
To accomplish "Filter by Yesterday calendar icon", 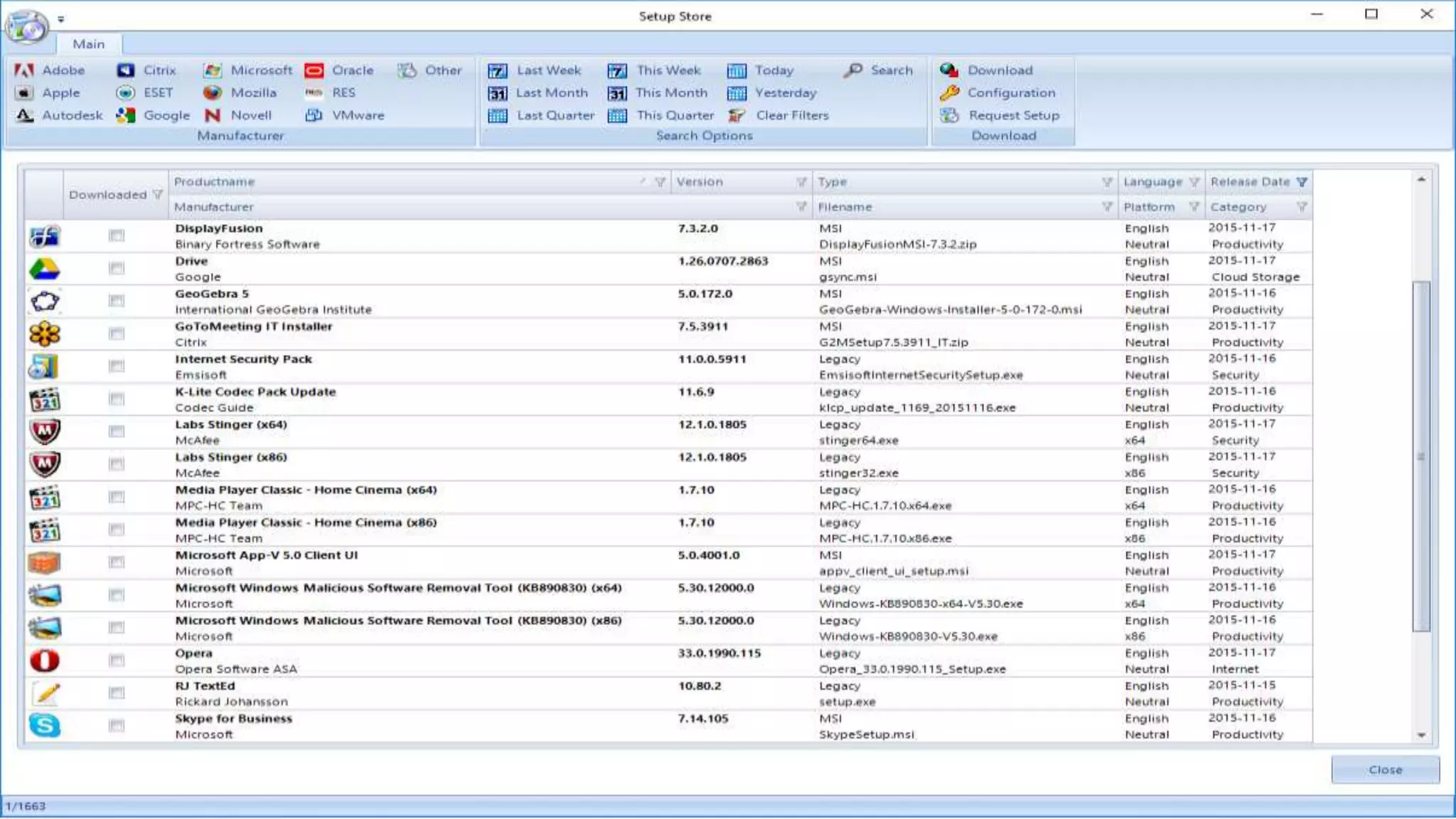I will pyautogui.click(x=737, y=93).
